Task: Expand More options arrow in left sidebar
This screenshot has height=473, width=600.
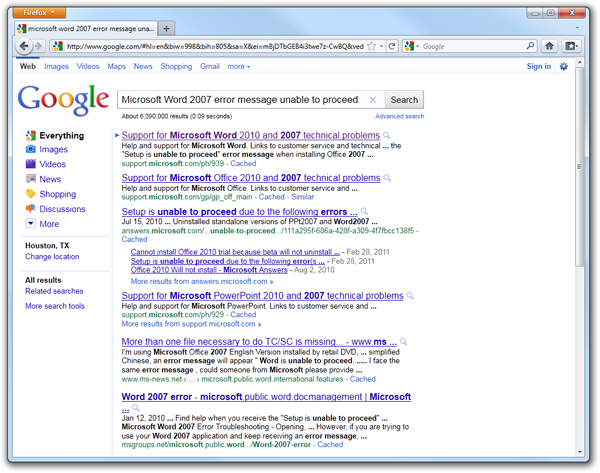Action: (x=31, y=223)
